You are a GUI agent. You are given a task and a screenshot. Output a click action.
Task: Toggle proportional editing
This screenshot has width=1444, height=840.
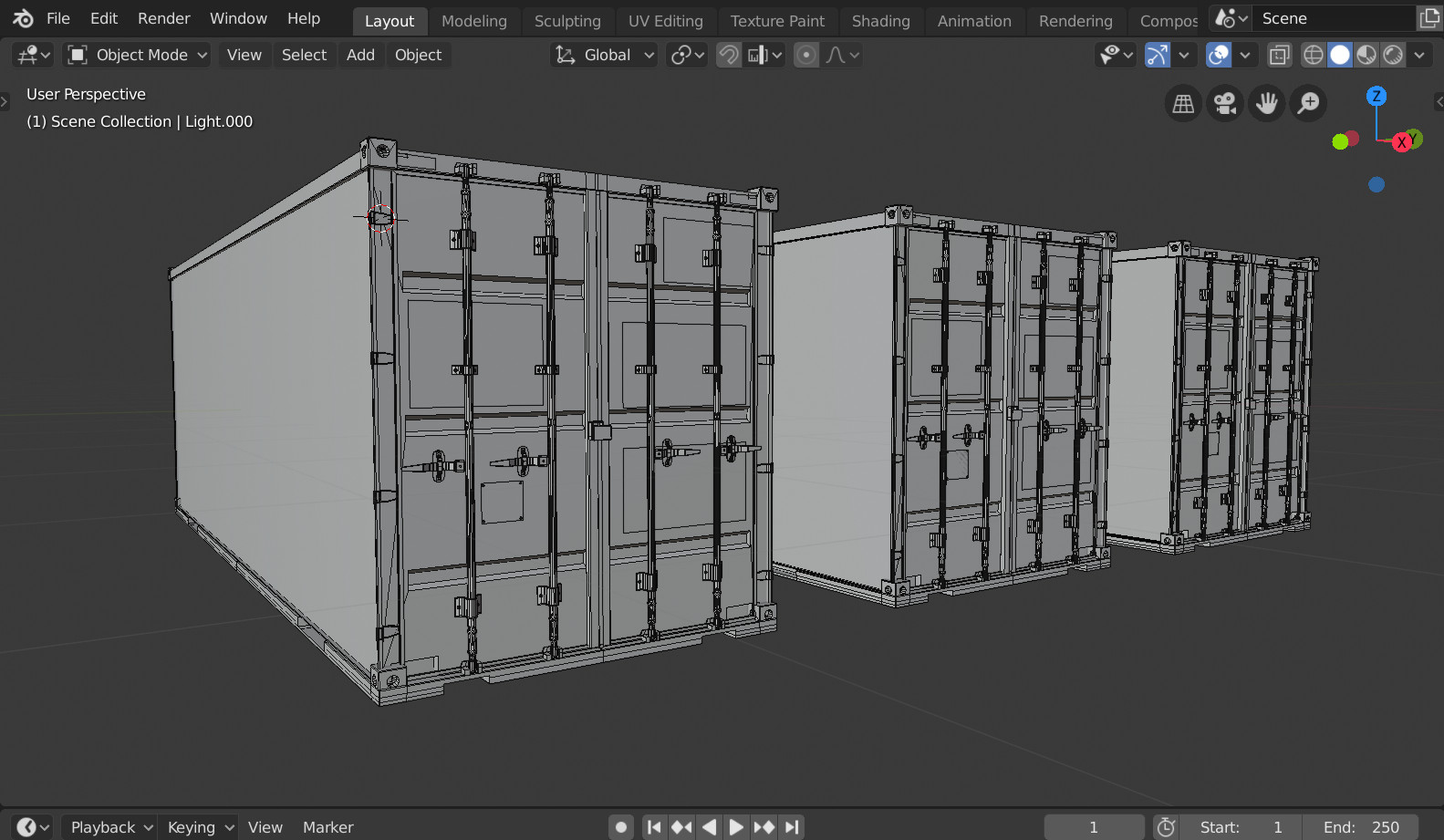pyautogui.click(x=806, y=55)
